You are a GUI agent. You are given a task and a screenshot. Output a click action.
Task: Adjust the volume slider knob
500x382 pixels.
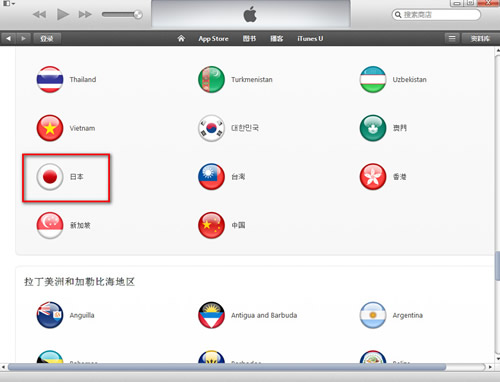point(138,14)
